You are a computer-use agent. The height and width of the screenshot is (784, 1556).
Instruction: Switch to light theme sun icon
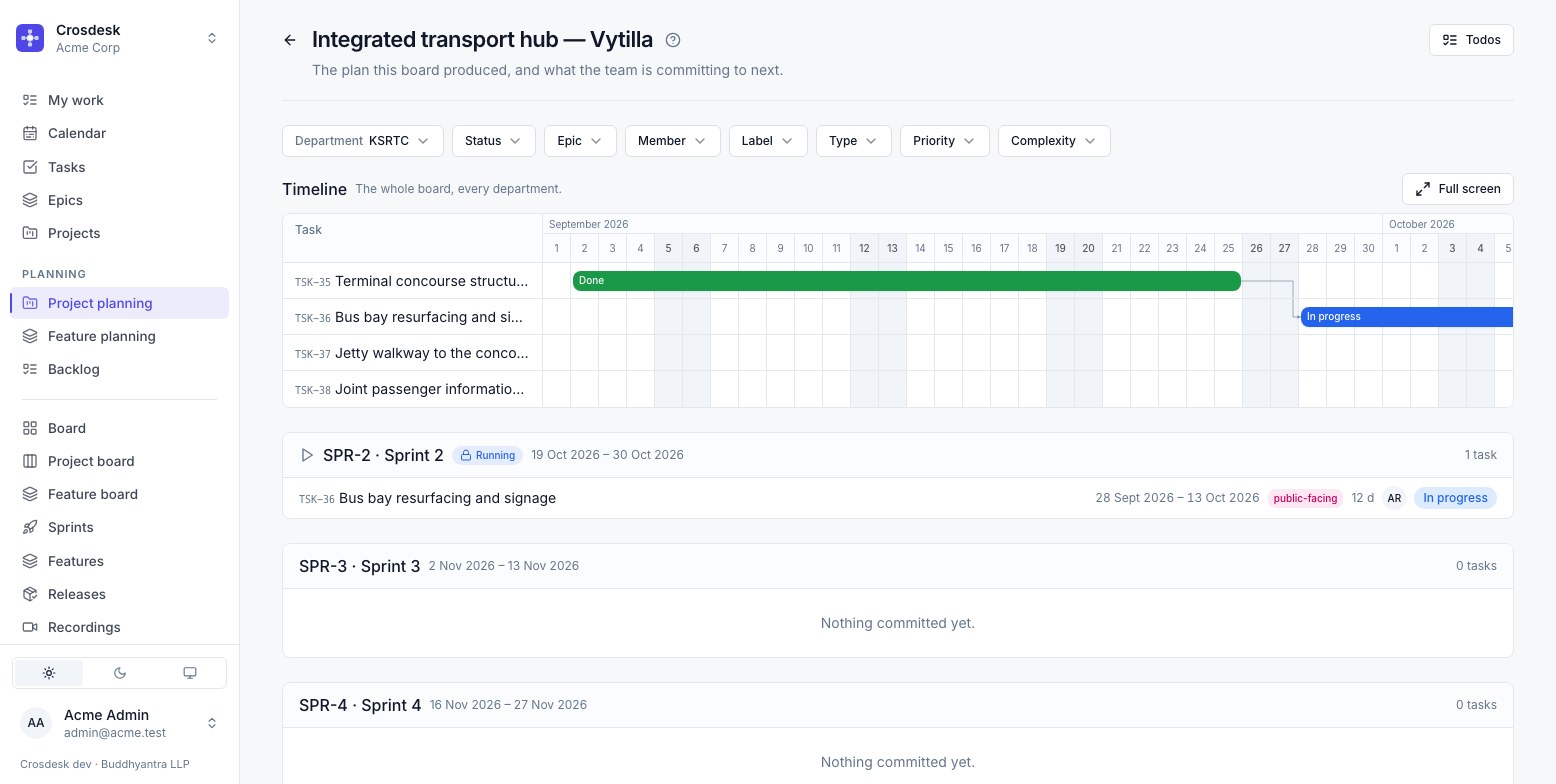point(49,673)
